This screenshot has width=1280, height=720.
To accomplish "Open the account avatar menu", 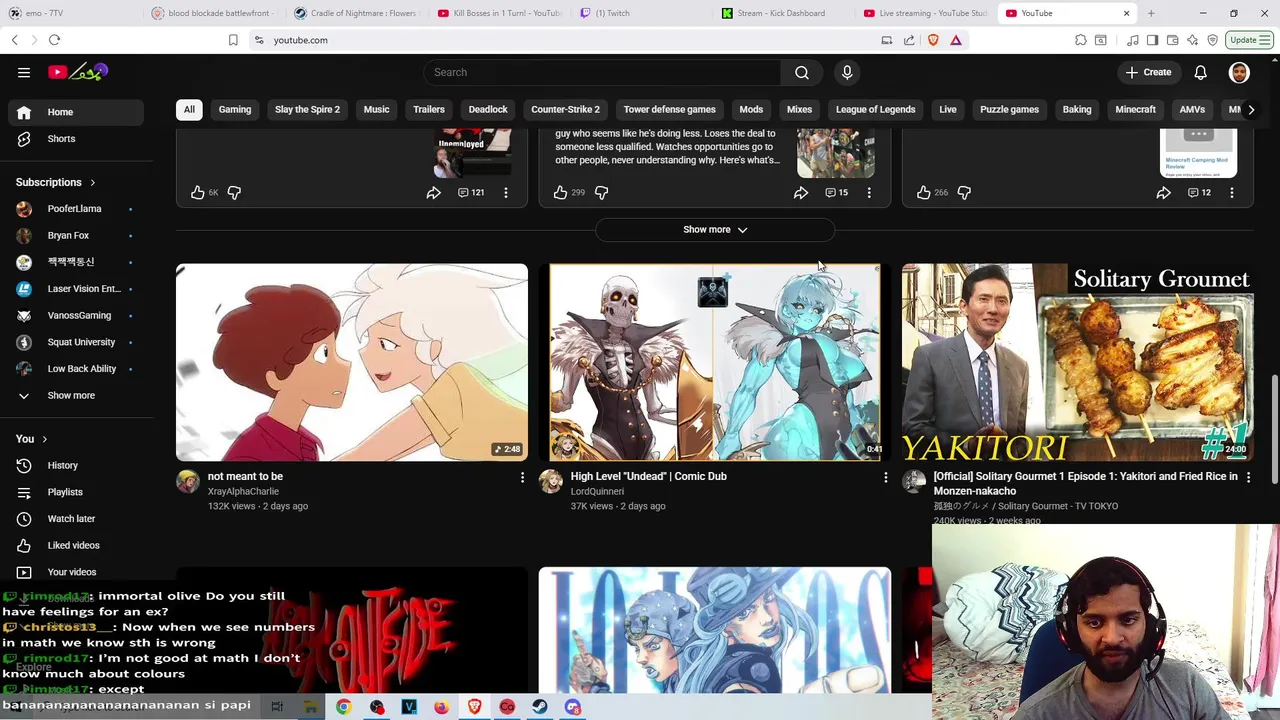I will 1239,72.
